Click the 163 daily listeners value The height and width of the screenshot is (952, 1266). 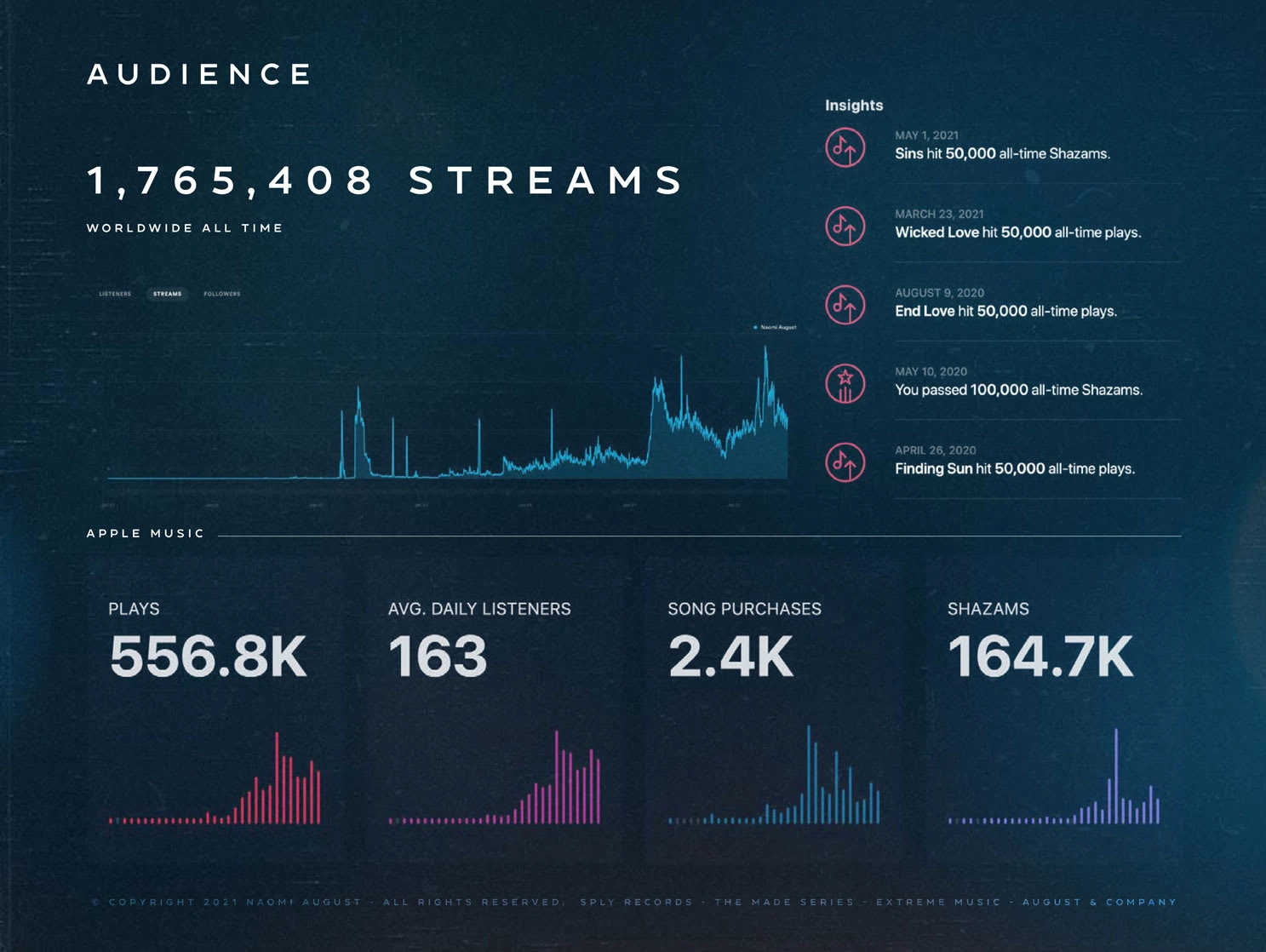tap(438, 657)
